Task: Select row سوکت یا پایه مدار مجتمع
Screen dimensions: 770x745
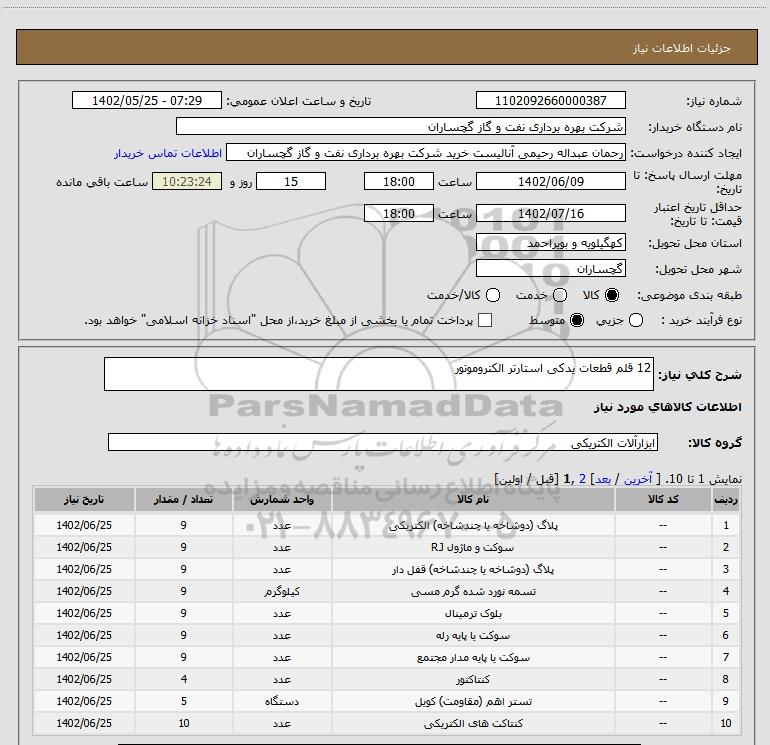Action: (x=386, y=657)
